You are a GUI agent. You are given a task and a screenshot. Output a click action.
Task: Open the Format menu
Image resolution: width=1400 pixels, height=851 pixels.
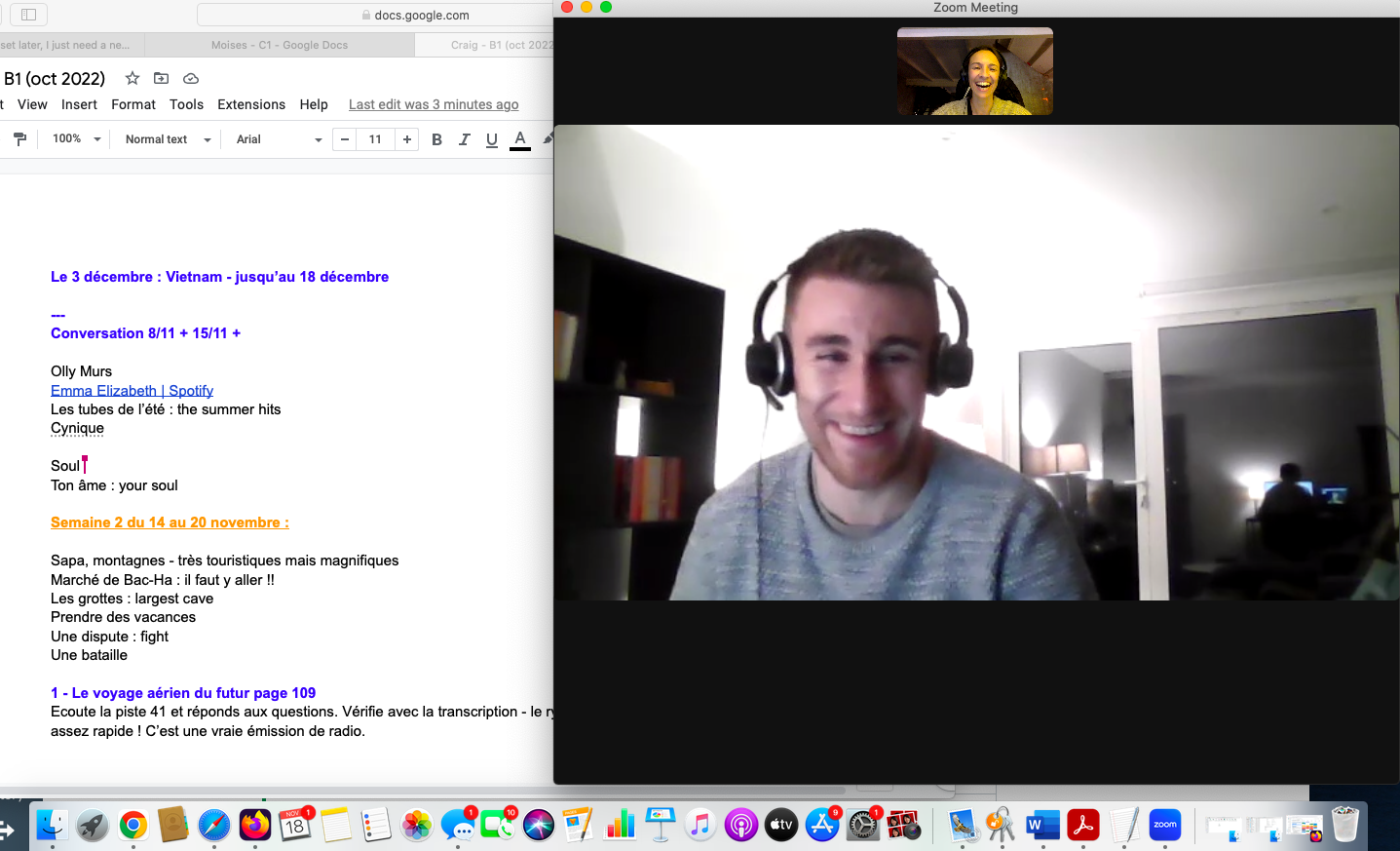[x=132, y=104]
